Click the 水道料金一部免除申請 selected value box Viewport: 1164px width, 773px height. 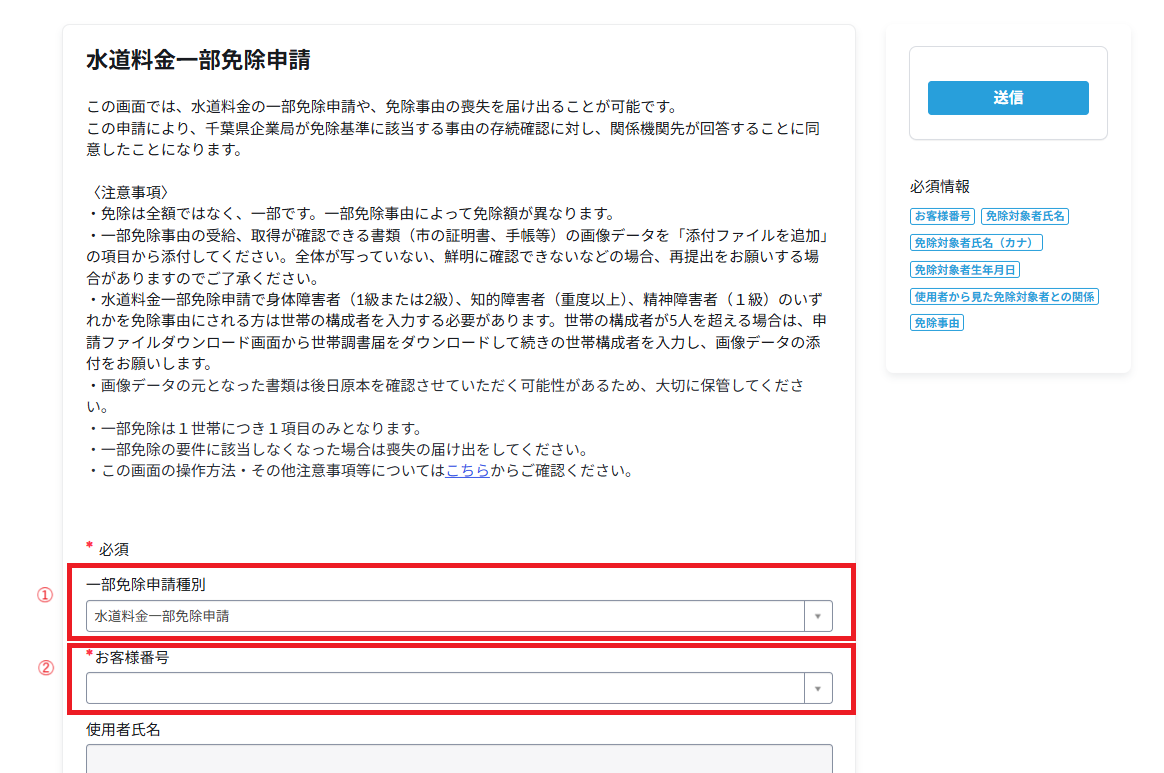tap(445, 616)
